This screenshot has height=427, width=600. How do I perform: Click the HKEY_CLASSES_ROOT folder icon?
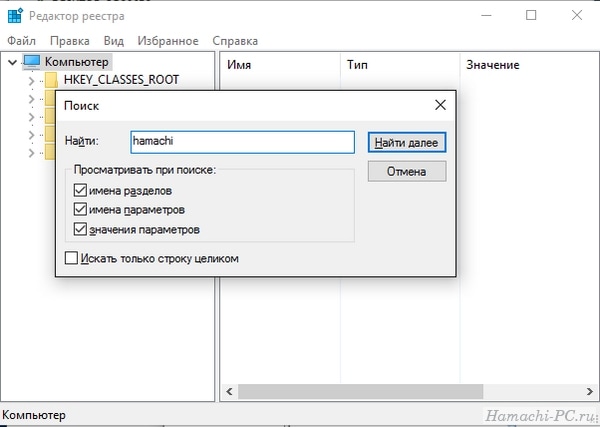[x=51, y=80]
